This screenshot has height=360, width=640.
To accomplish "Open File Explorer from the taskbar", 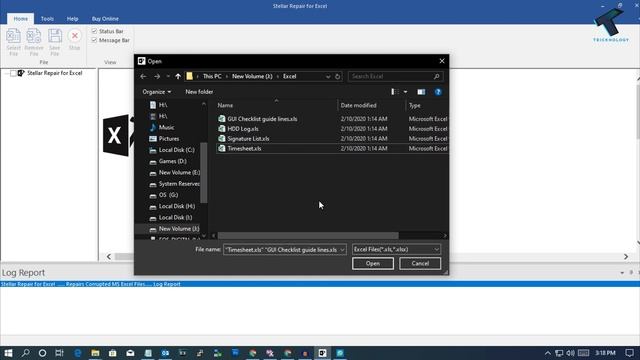I will click(x=95, y=353).
